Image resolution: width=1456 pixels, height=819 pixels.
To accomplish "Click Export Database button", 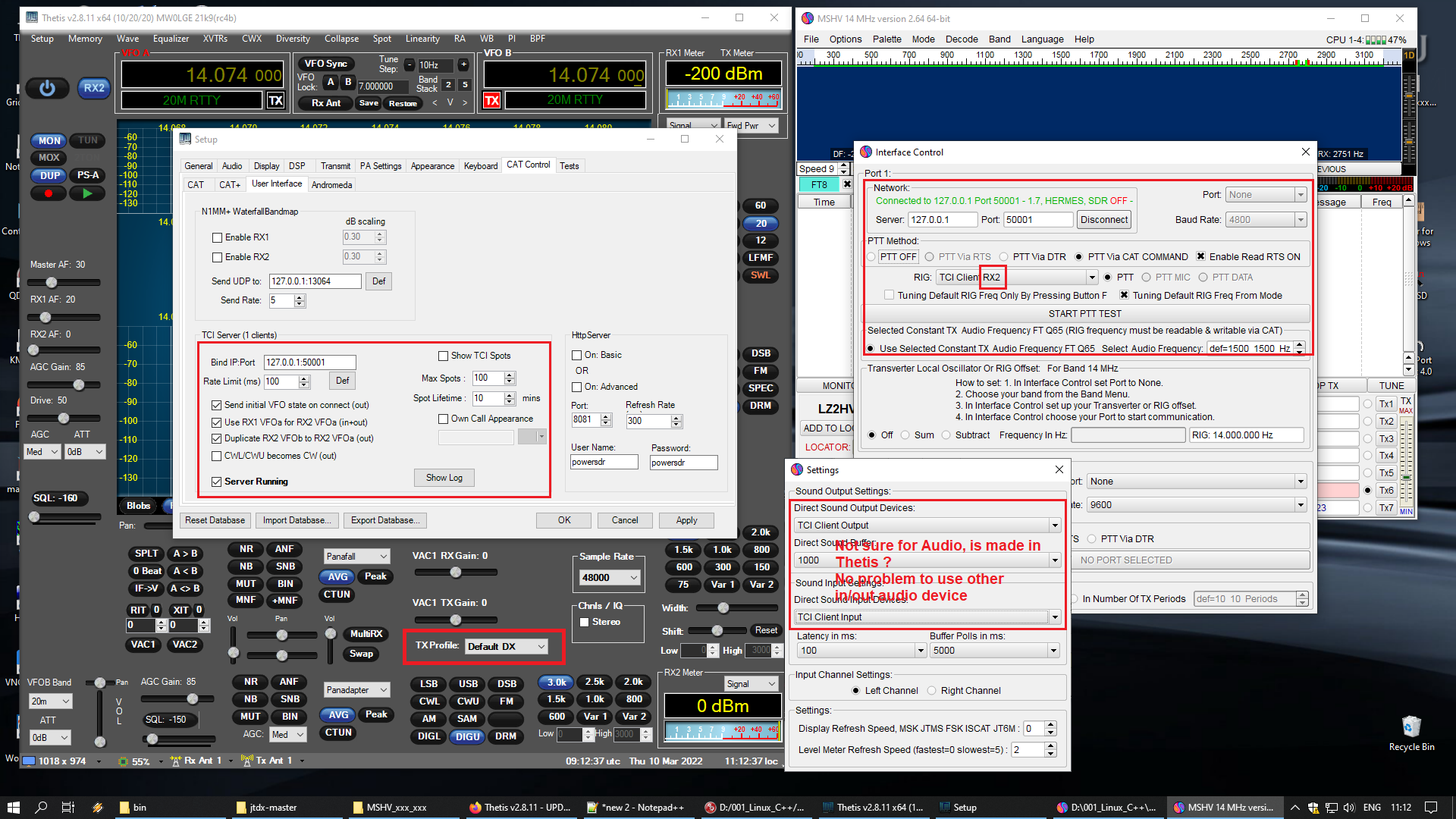I will click(384, 520).
